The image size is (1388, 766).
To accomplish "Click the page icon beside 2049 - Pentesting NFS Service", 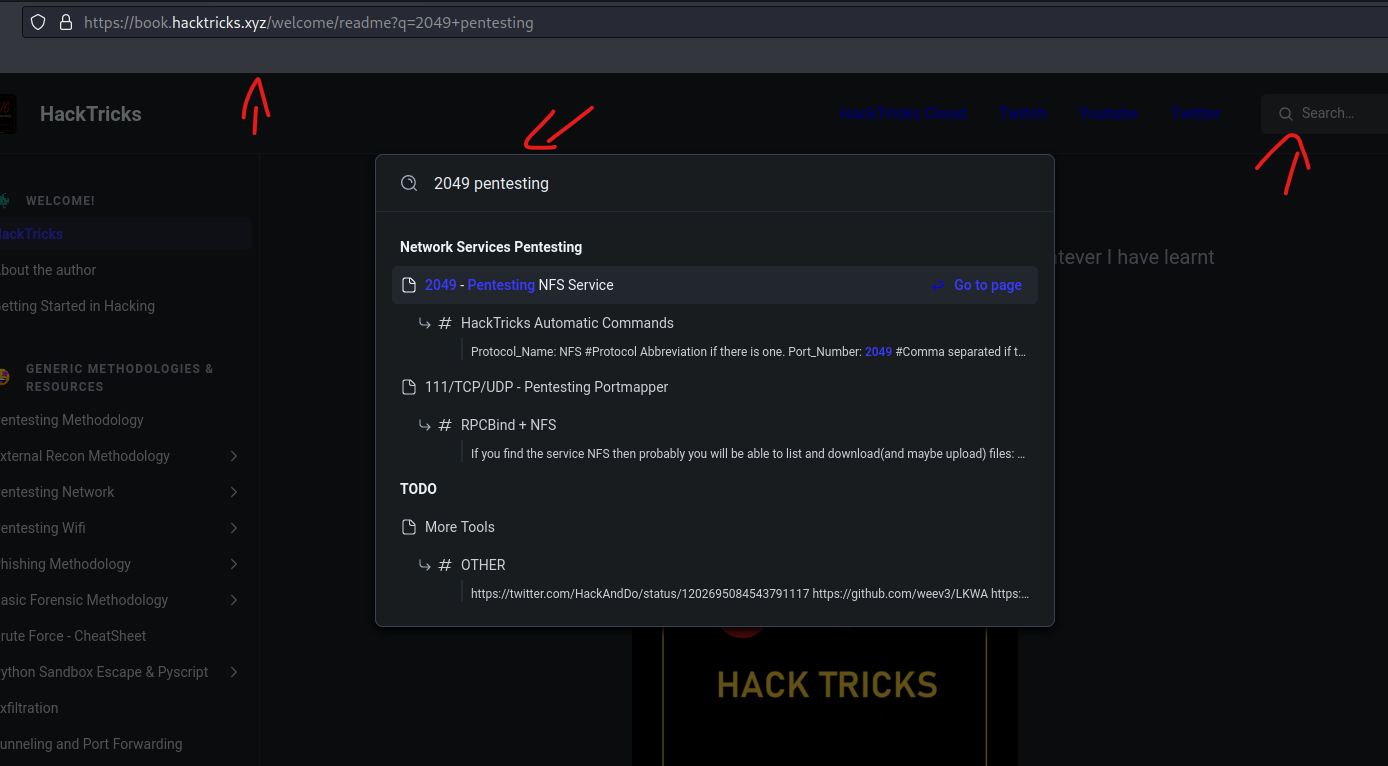I will 408,285.
